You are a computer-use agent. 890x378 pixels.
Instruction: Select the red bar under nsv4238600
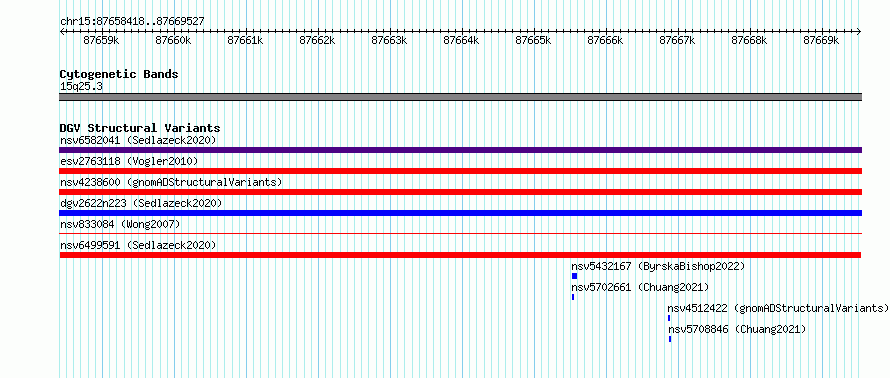click(460, 192)
